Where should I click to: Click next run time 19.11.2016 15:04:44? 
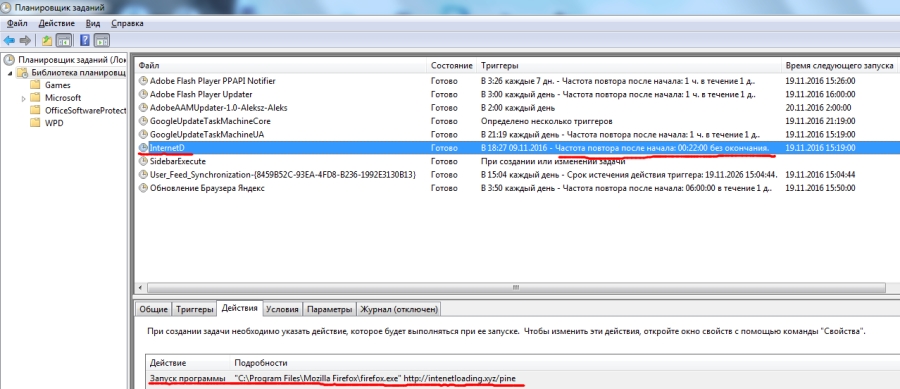(x=820, y=174)
